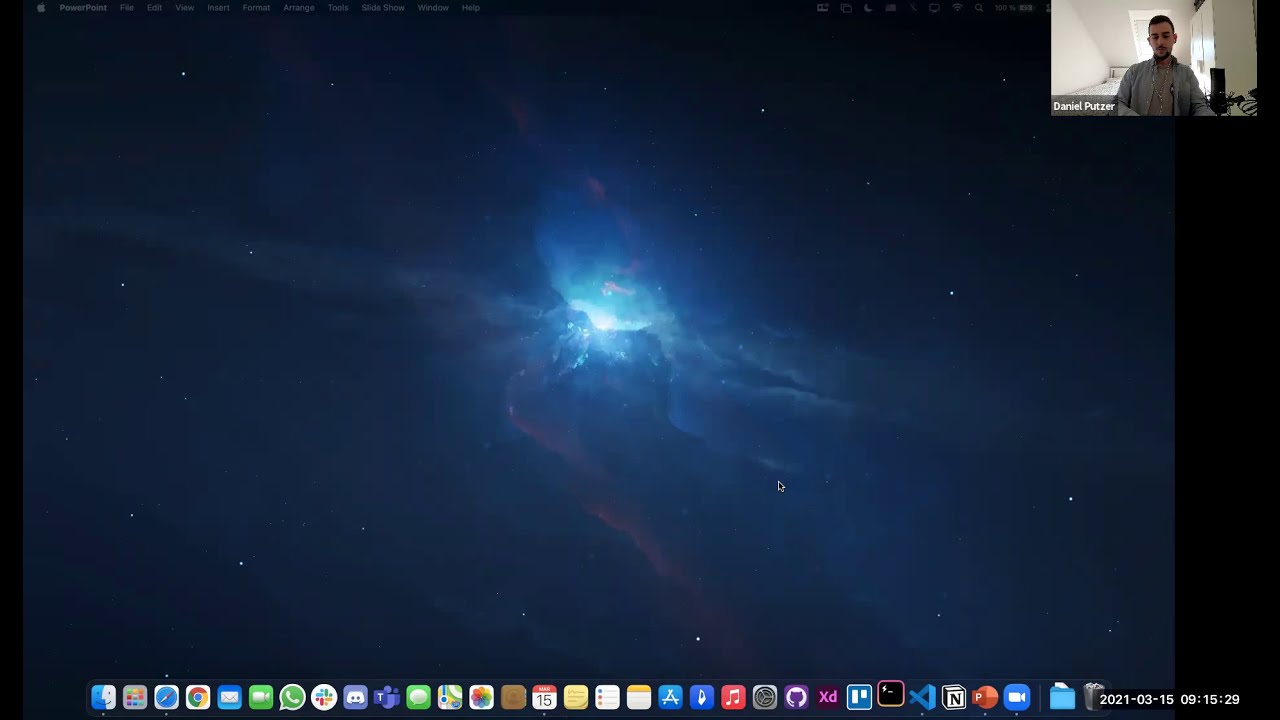Open the PowerPoint application menu
The width and height of the screenshot is (1280, 720).
coord(83,8)
